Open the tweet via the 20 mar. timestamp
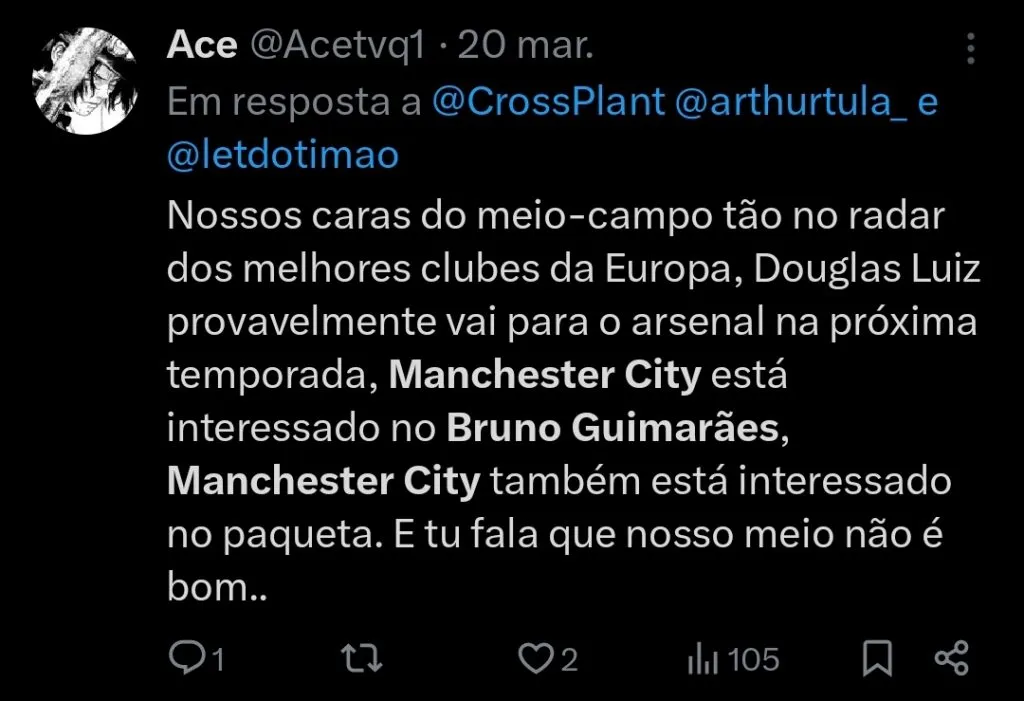 [x=523, y=44]
